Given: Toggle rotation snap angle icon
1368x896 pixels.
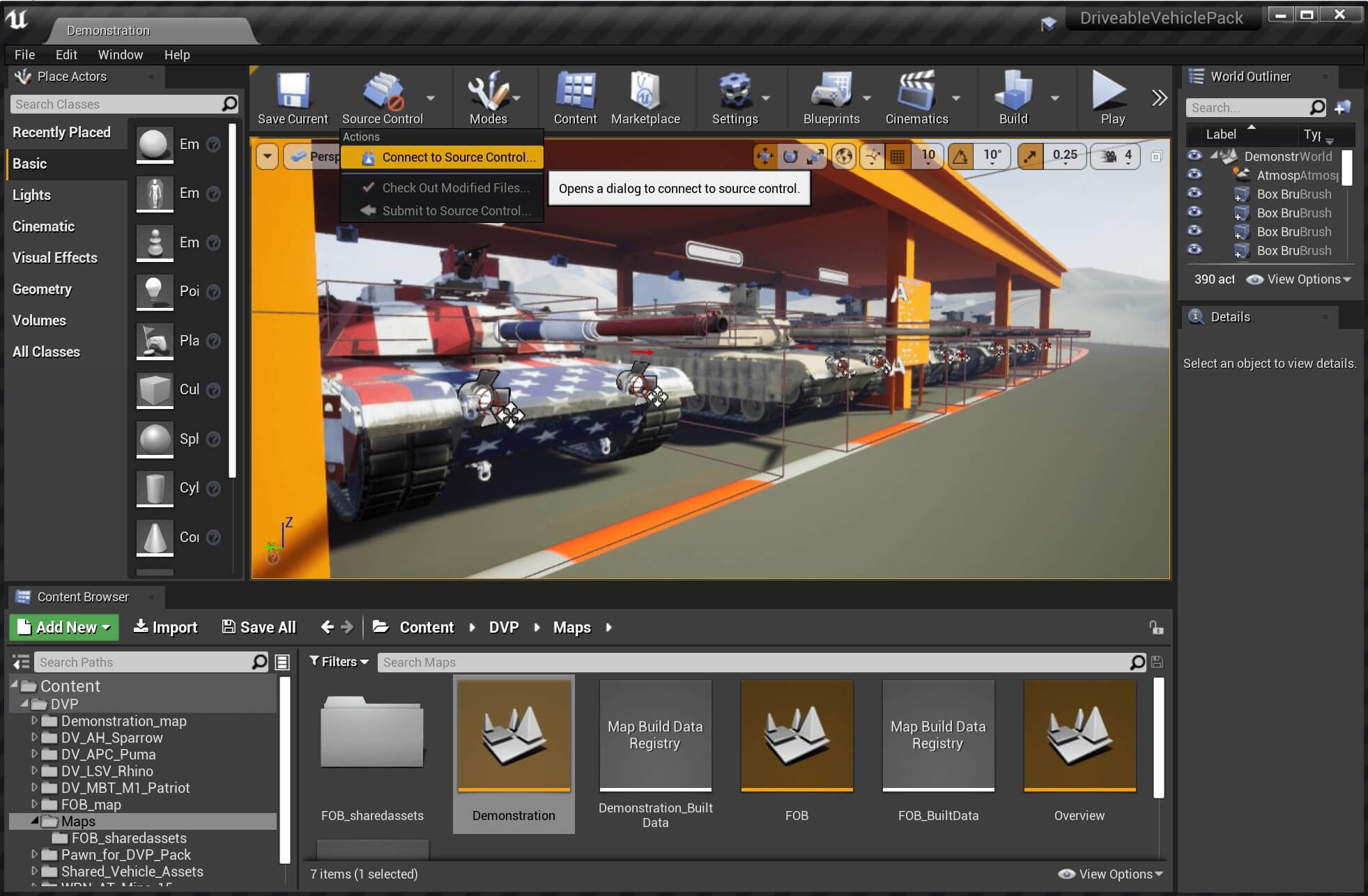Looking at the screenshot, I should coord(960,156).
